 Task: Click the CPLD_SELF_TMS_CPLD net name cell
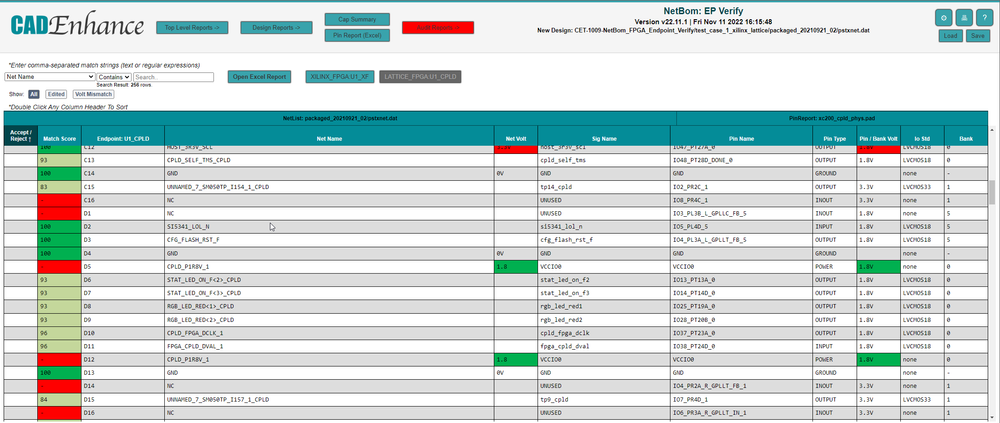click(329, 160)
